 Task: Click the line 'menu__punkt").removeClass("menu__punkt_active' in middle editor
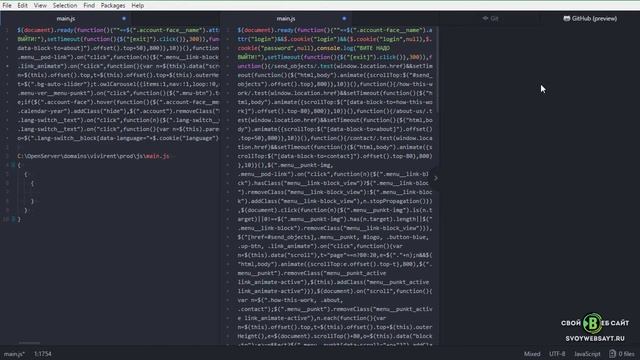point(311,273)
